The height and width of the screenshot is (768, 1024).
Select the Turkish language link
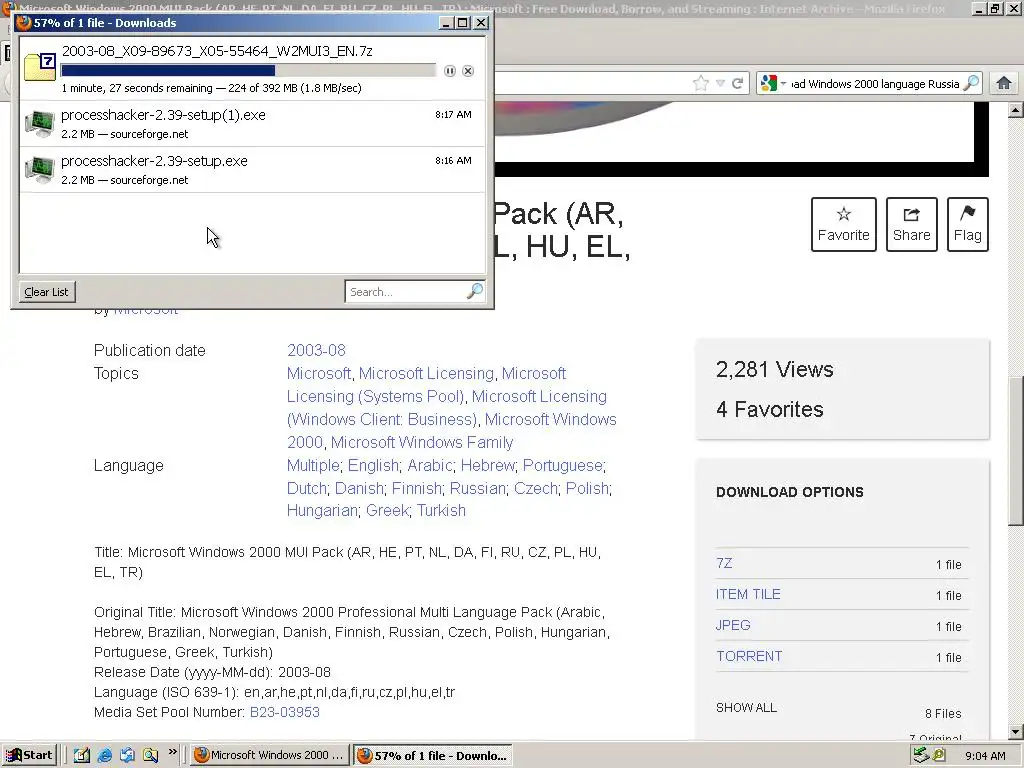[x=441, y=511]
